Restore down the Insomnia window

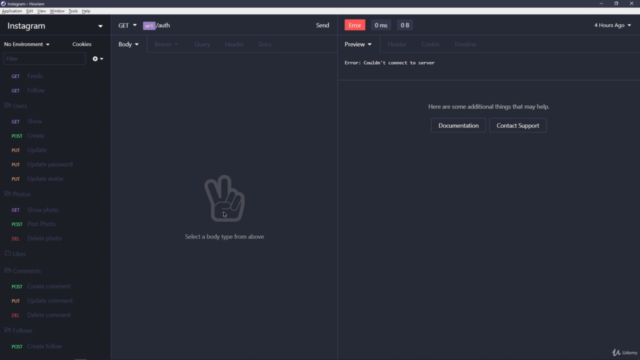[616, 3]
